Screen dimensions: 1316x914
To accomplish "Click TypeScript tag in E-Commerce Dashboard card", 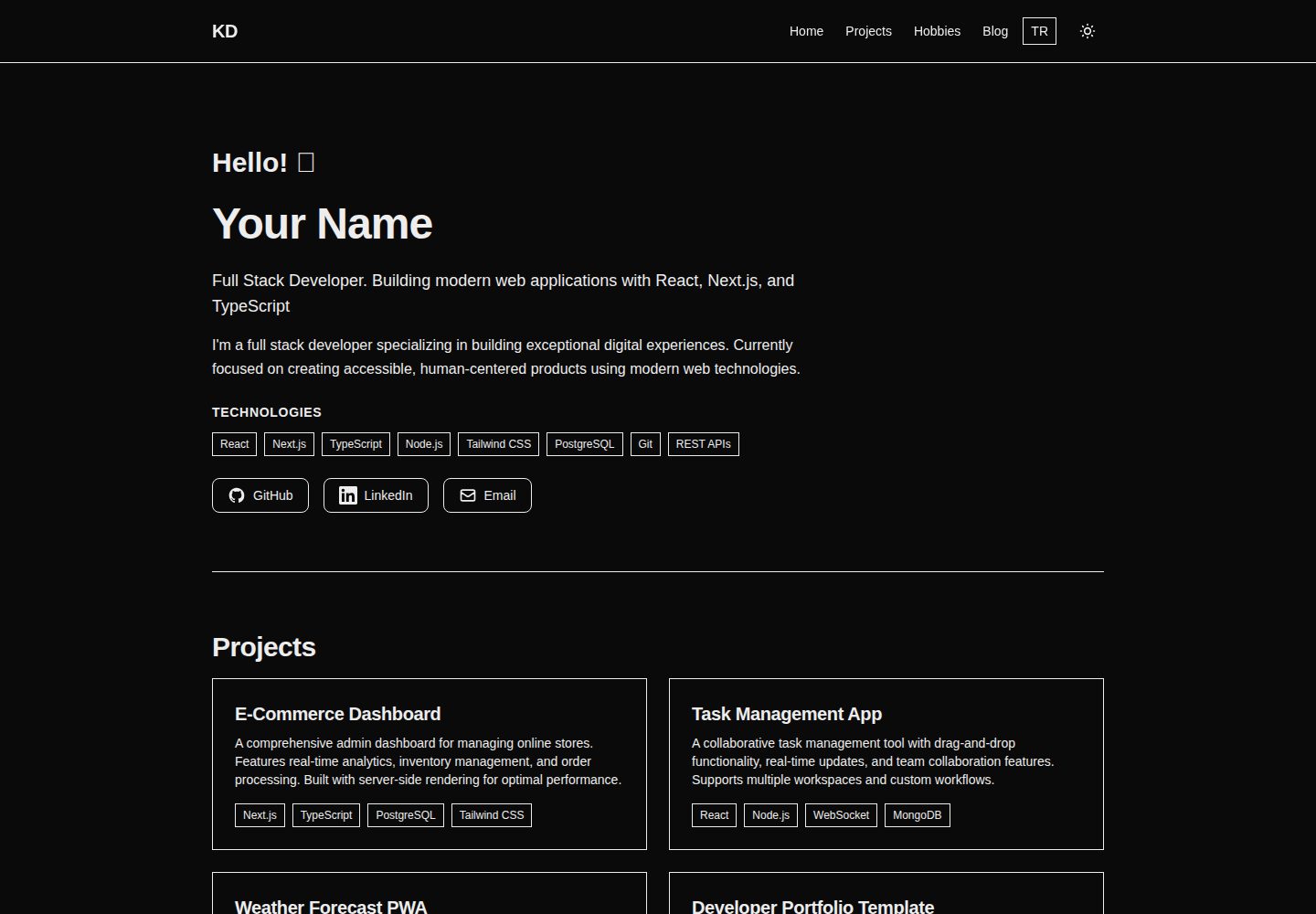I will 326,815.
